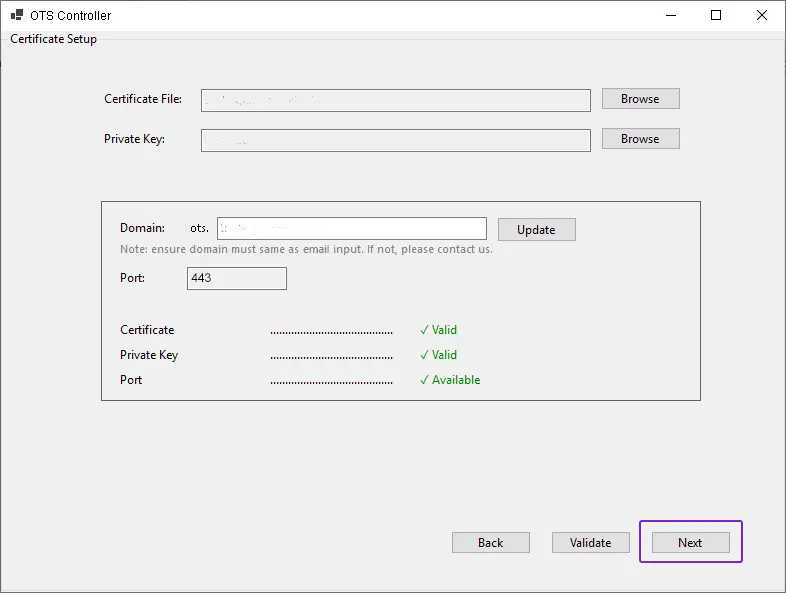
Task: Click the domain note about email input
Action: tap(306, 249)
